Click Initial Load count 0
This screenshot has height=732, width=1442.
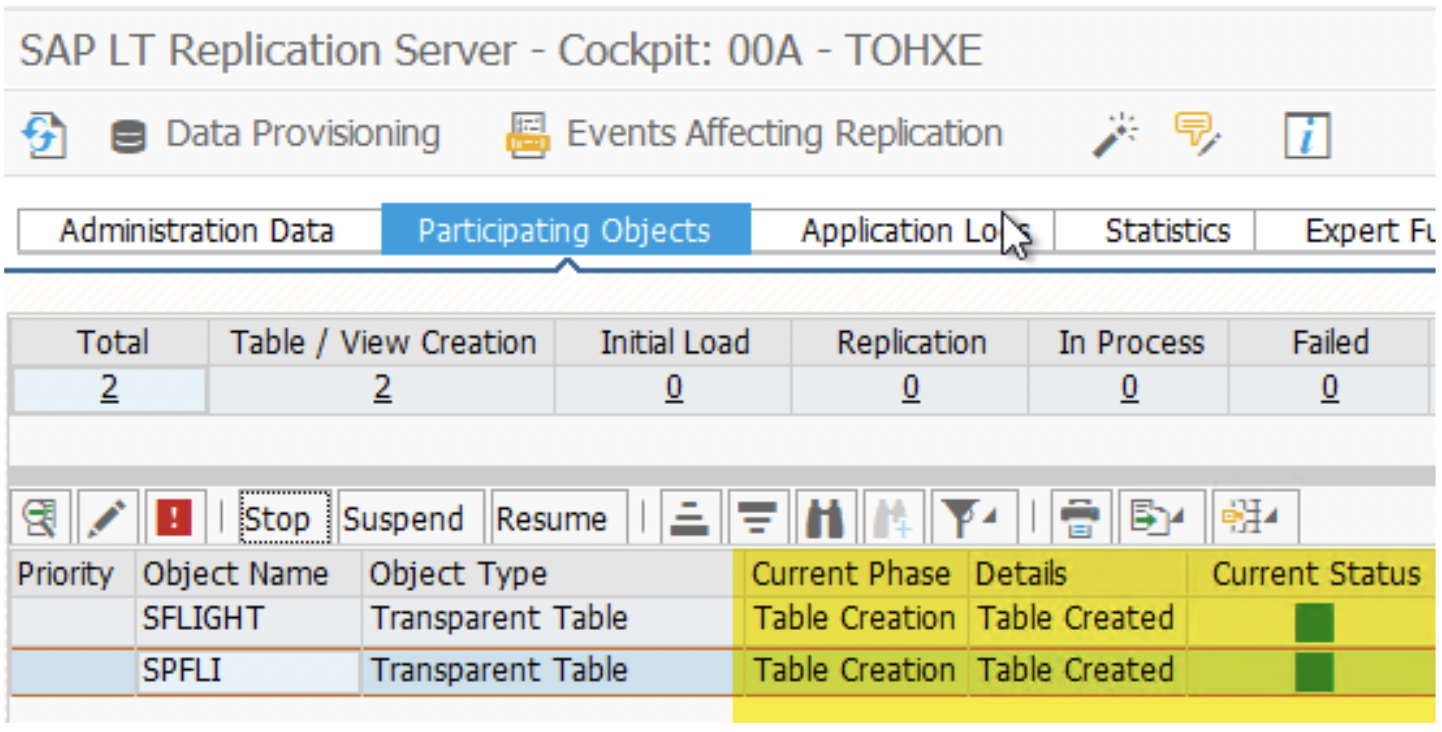click(x=674, y=388)
